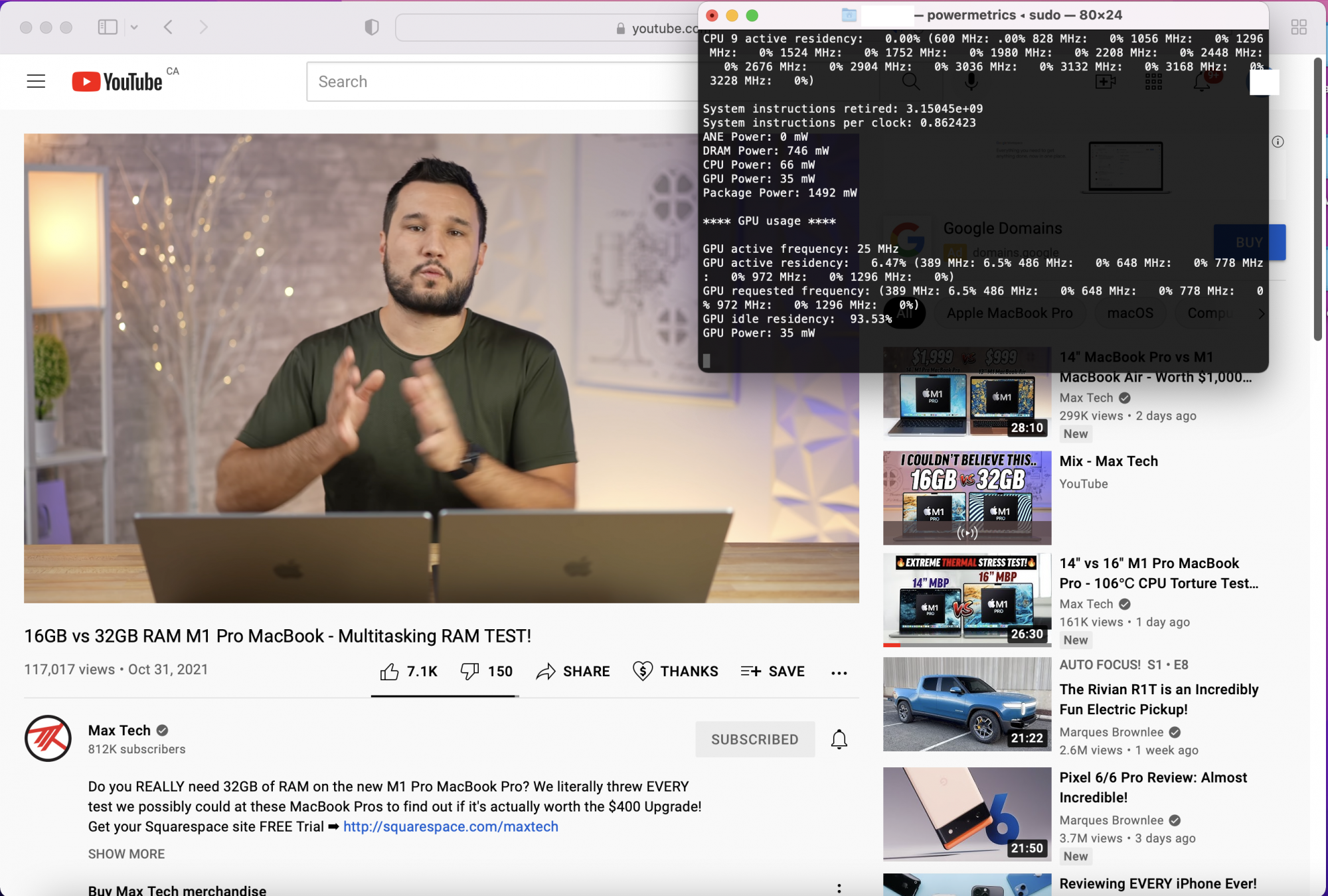Open the Rivian R1T video thumbnail
The height and width of the screenshot is (896, 1328).
(x=967, y=704)
